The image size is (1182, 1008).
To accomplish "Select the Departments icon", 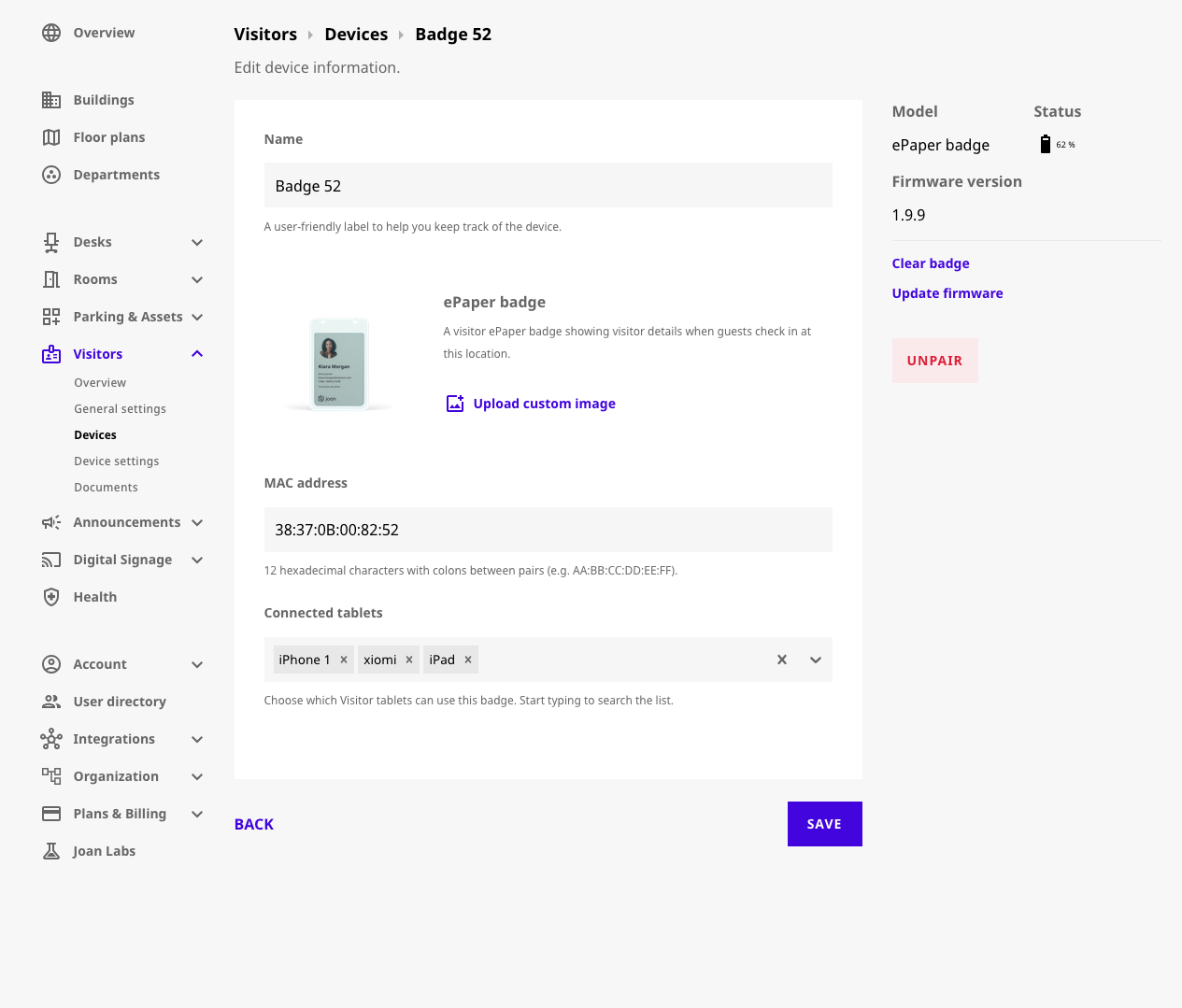I will point(51,175).
